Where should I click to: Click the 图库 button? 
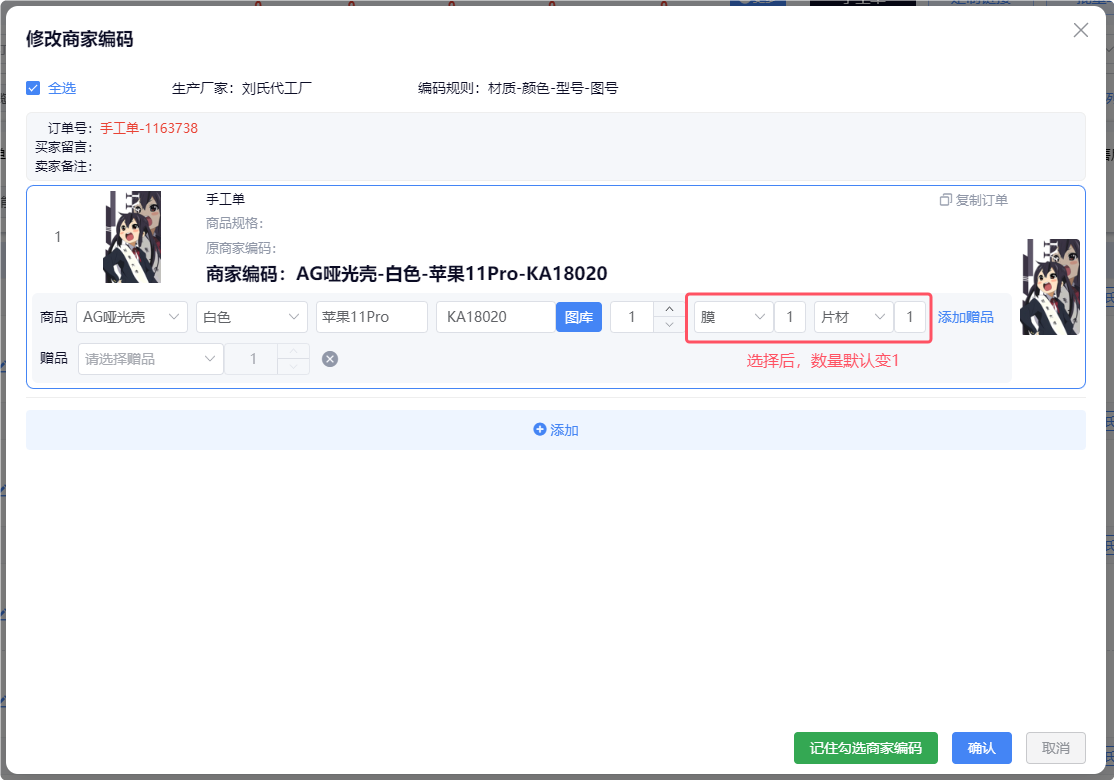pyautogui.click(x=579, y=317)
